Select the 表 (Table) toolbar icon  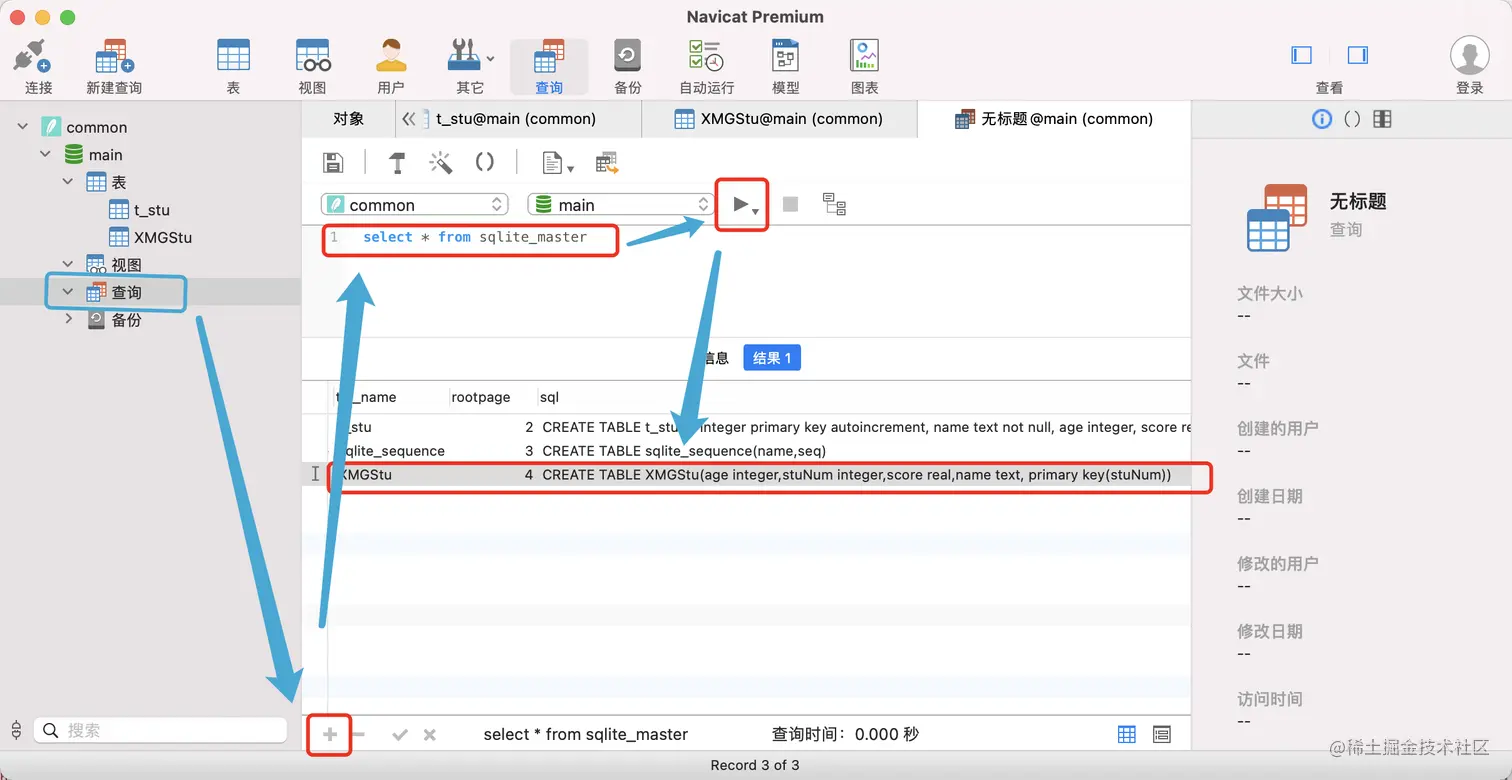click(x=233, y=66)
